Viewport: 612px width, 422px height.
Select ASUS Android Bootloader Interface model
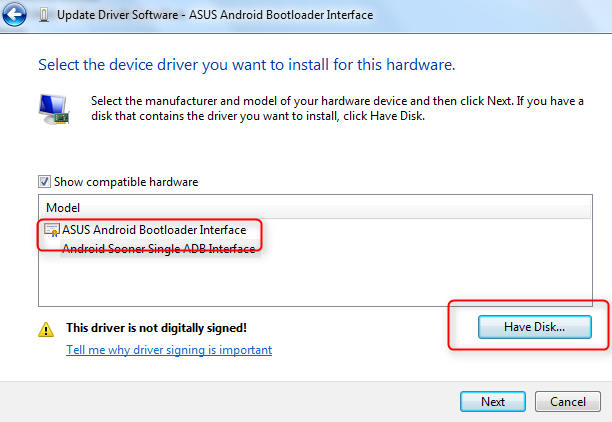pos(154,230)
